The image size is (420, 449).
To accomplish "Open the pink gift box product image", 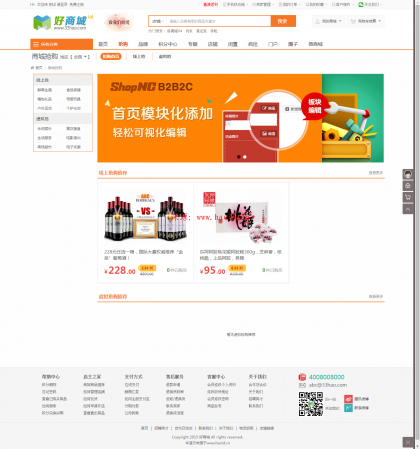I will point(241,217).
